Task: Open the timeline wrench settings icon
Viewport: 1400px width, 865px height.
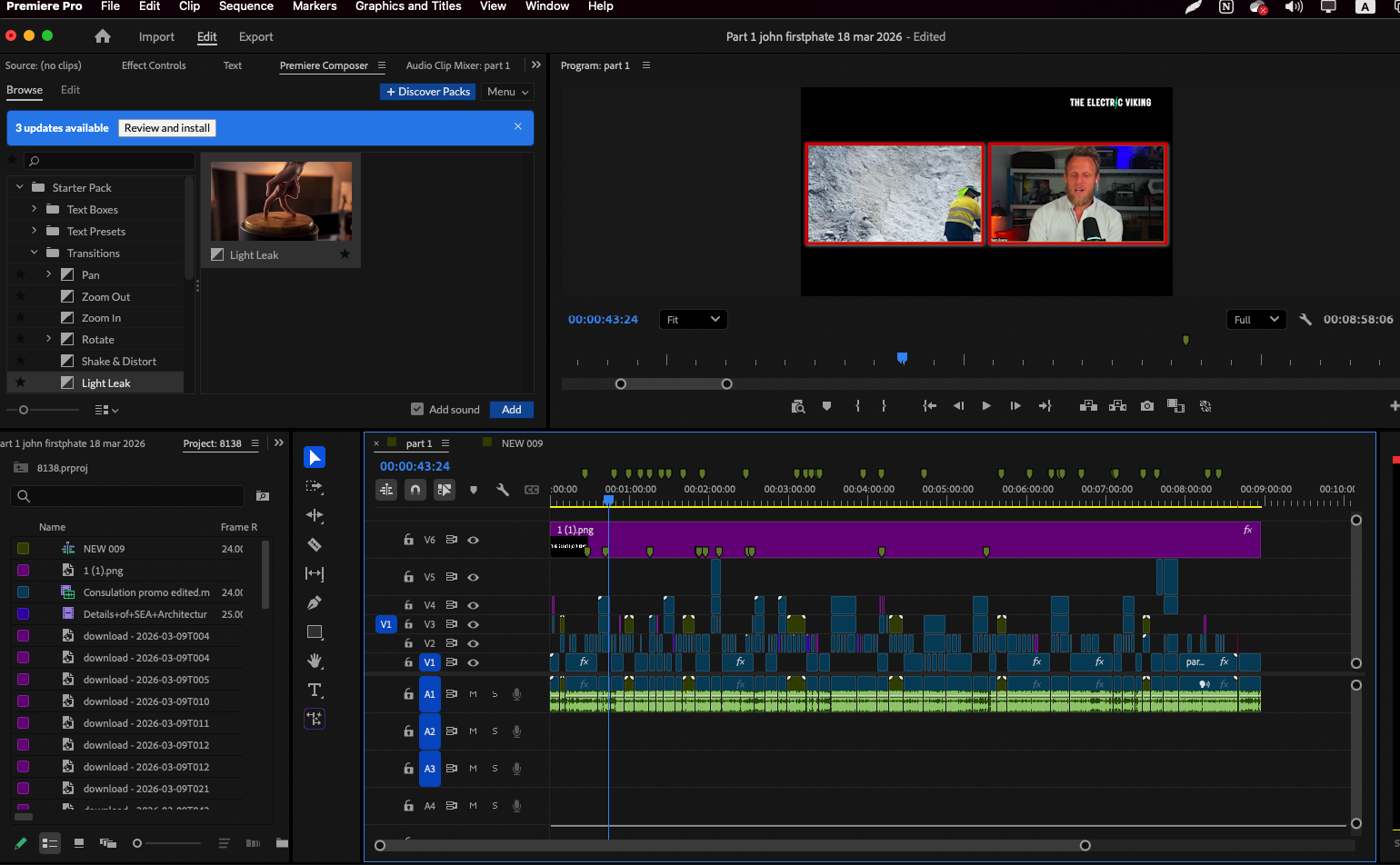Action: [503, 490]
